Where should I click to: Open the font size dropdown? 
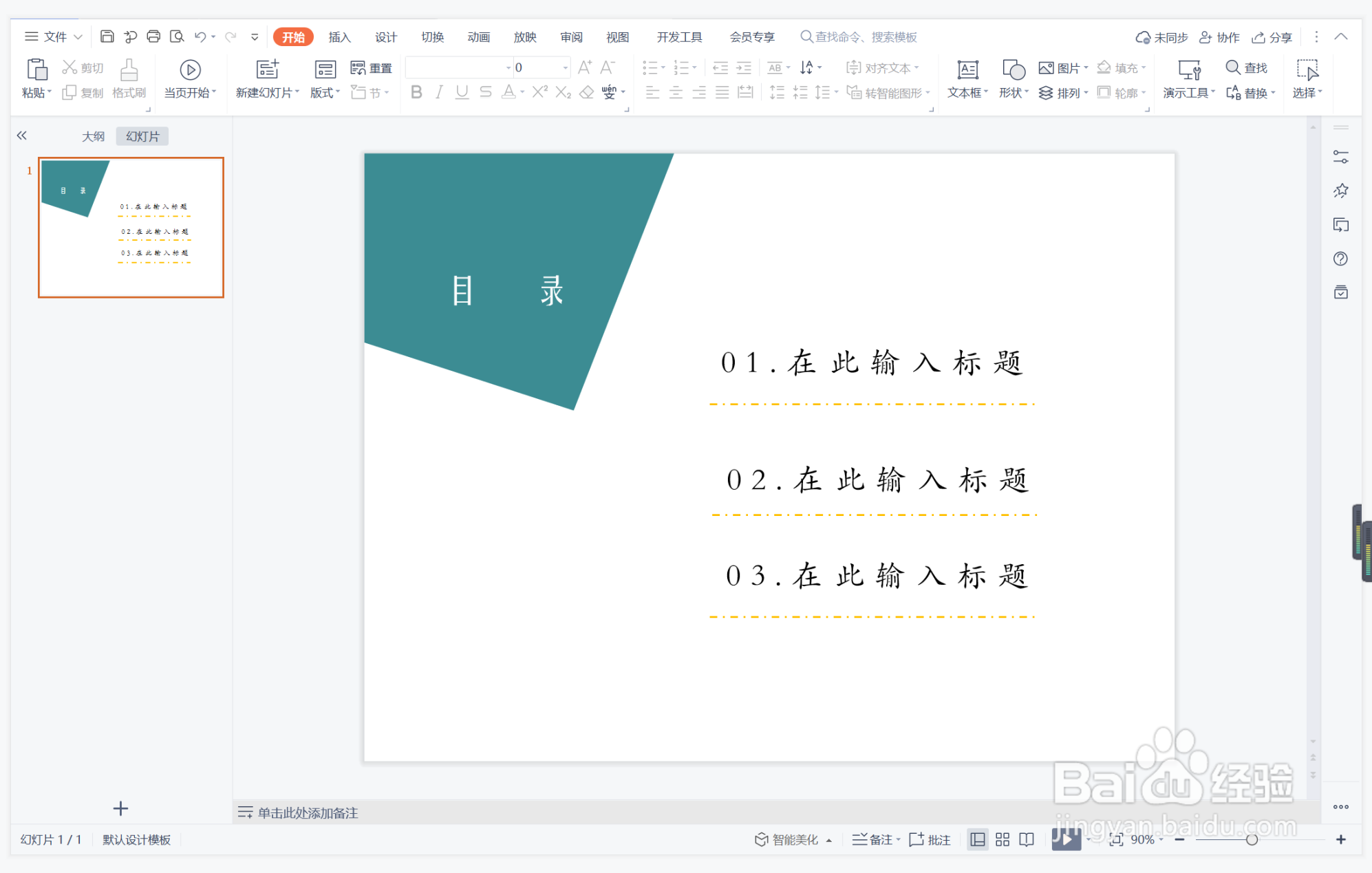pyautogui.click(x=566, y=67)
